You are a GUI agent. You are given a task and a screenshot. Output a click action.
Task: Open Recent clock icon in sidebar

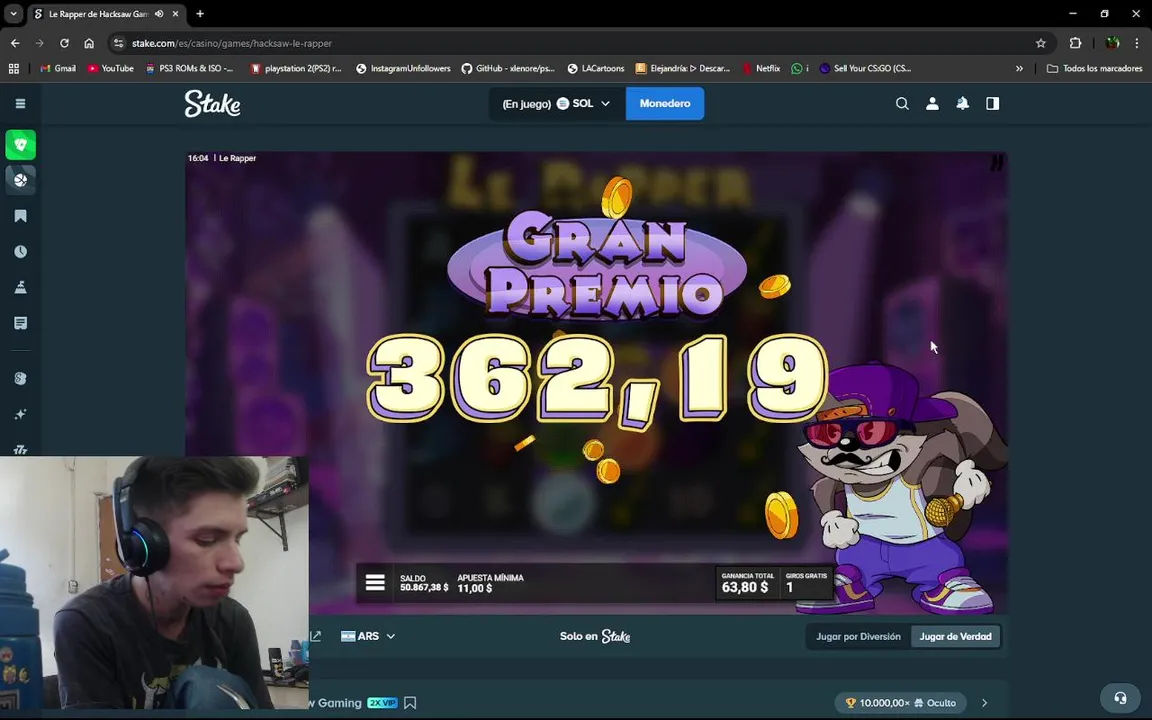[21, 252]
